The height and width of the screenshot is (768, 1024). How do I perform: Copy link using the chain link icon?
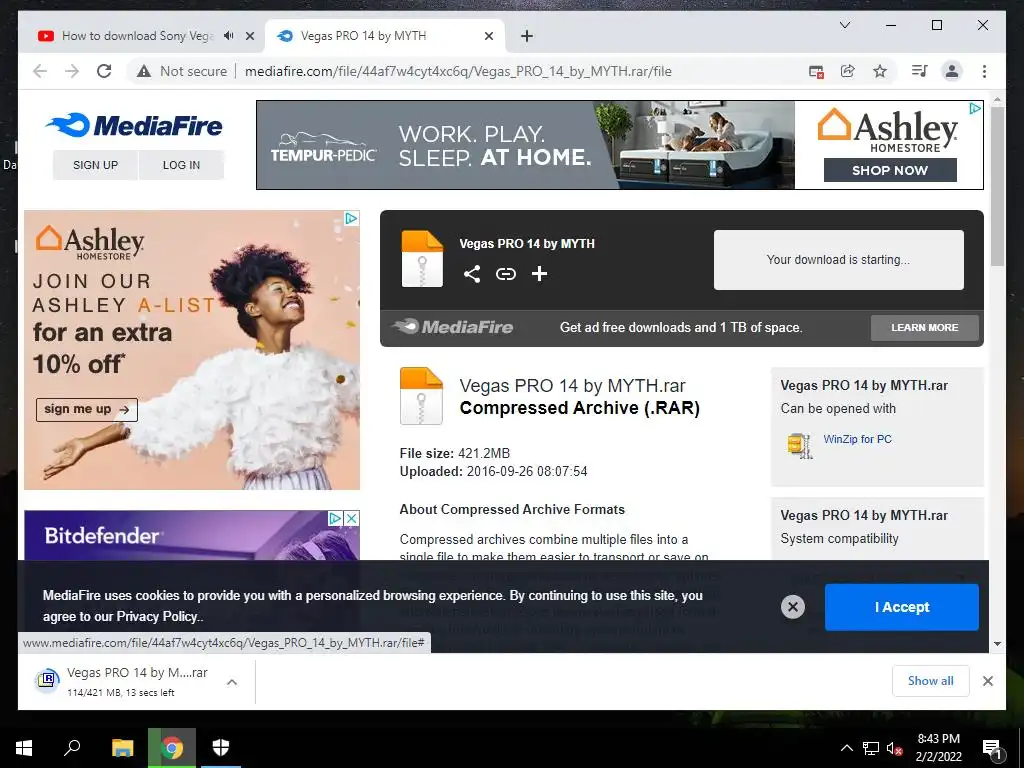505,274
